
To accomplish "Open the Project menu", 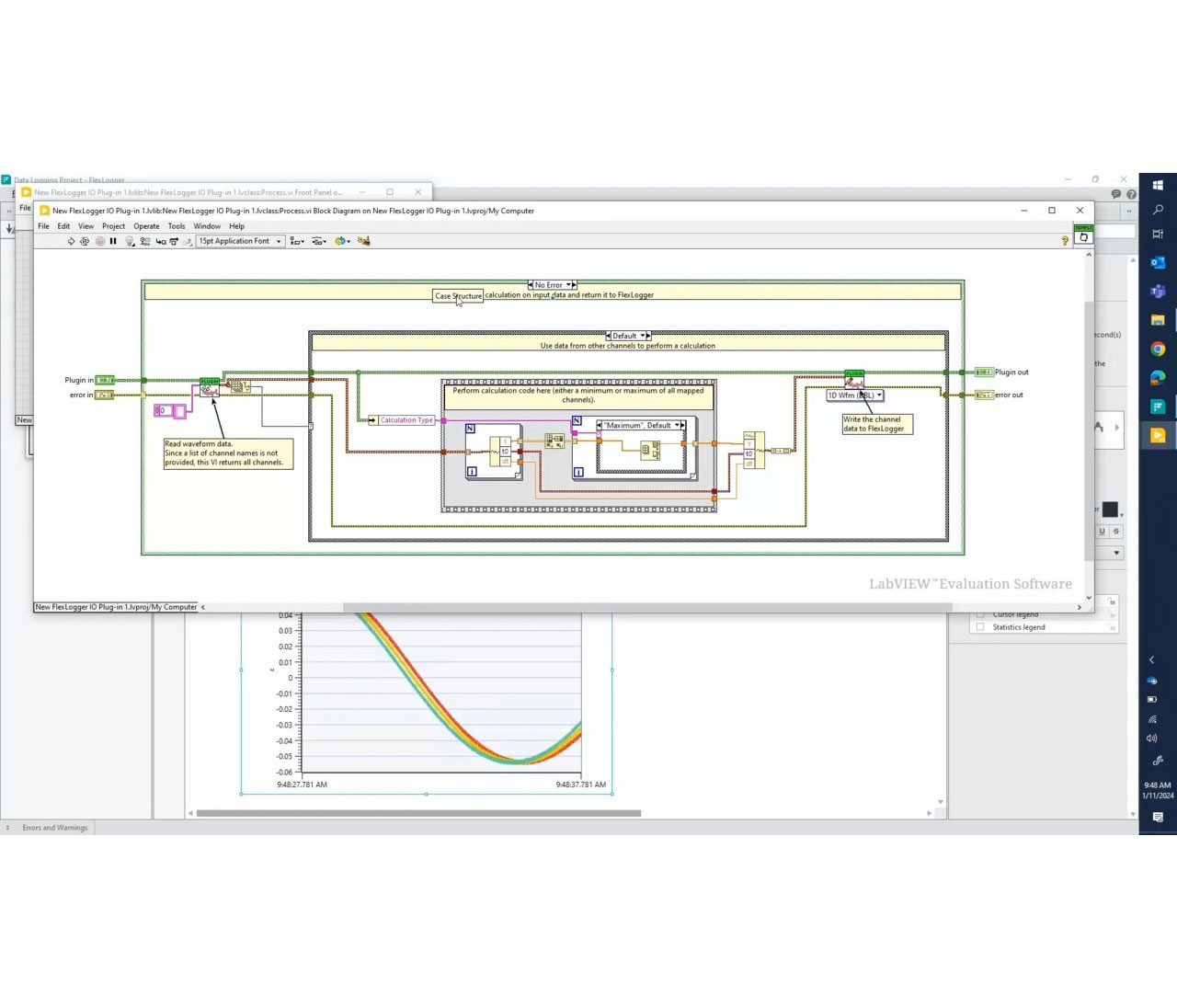I will [113, 226].
